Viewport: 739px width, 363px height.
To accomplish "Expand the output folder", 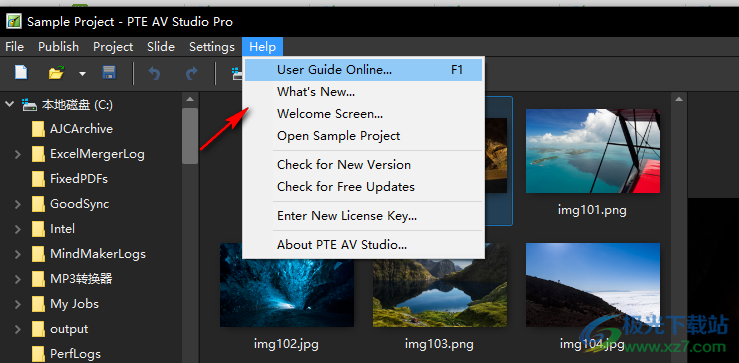I will pyautogui.click(x=18, y=329).
